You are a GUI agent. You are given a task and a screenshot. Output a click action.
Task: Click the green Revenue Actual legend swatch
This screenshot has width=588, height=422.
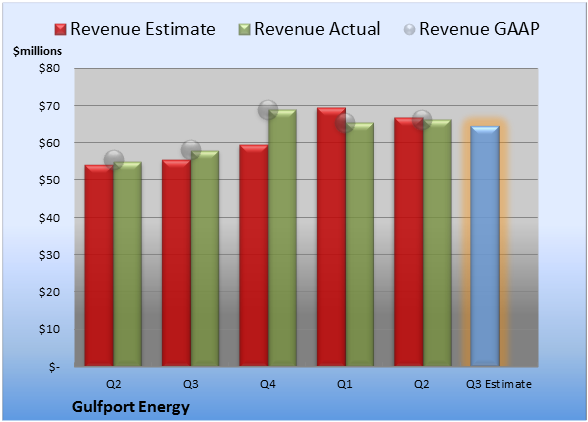244,29
